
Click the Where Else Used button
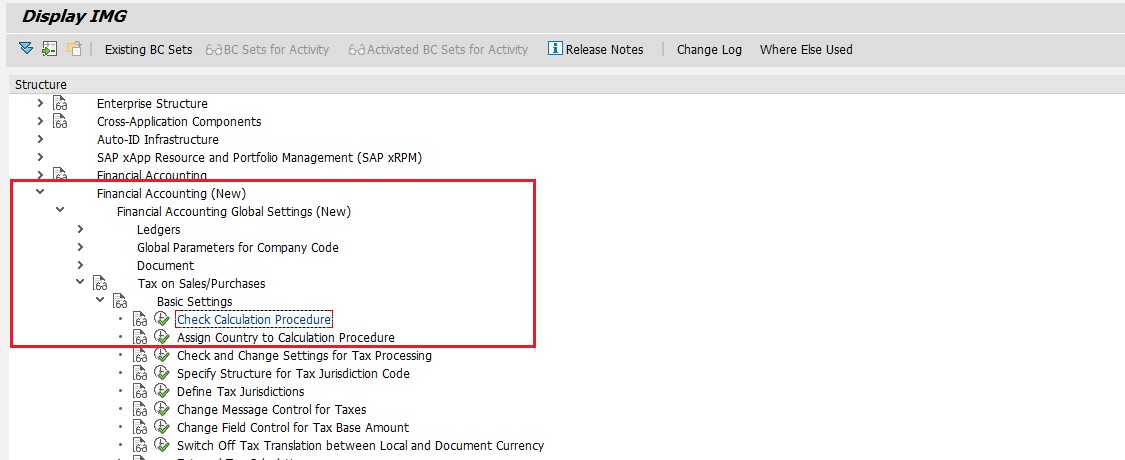805,49
